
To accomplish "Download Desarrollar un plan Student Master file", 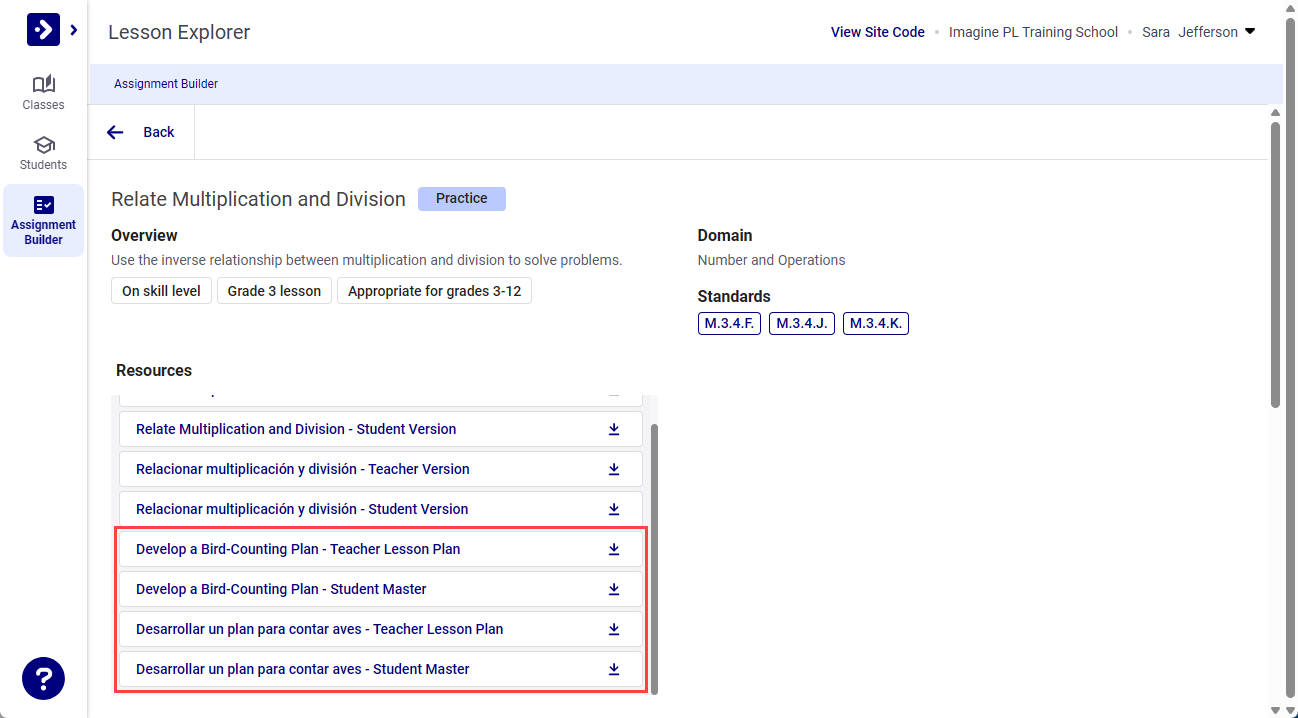I will point(614,669).
